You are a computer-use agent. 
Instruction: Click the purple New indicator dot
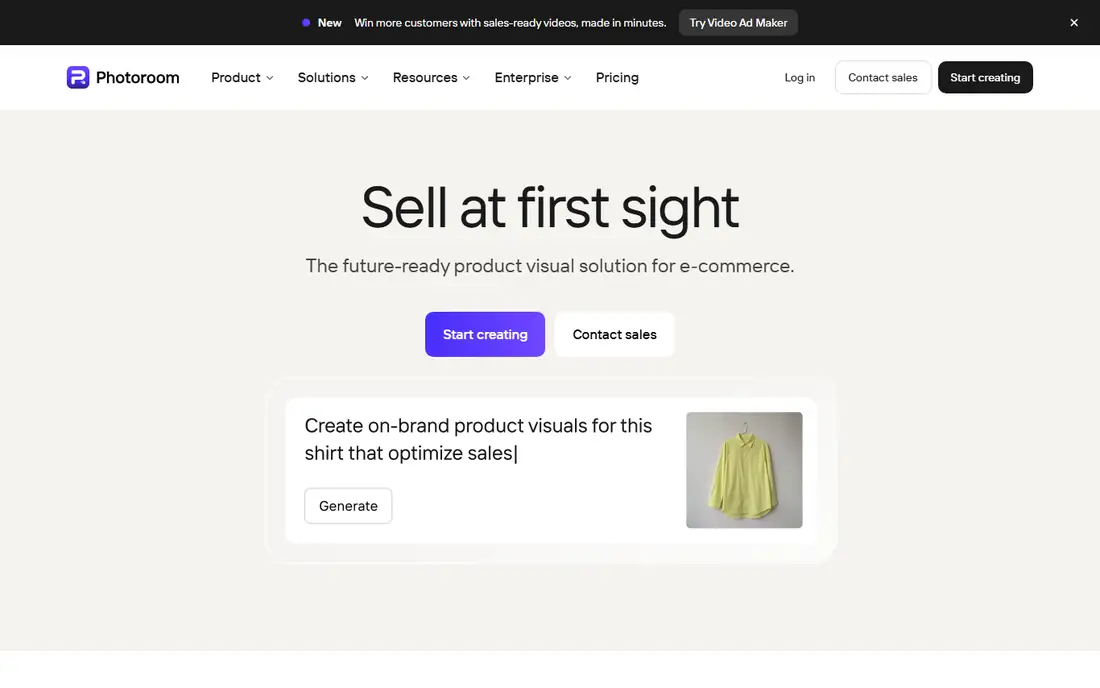click(306, 22)
